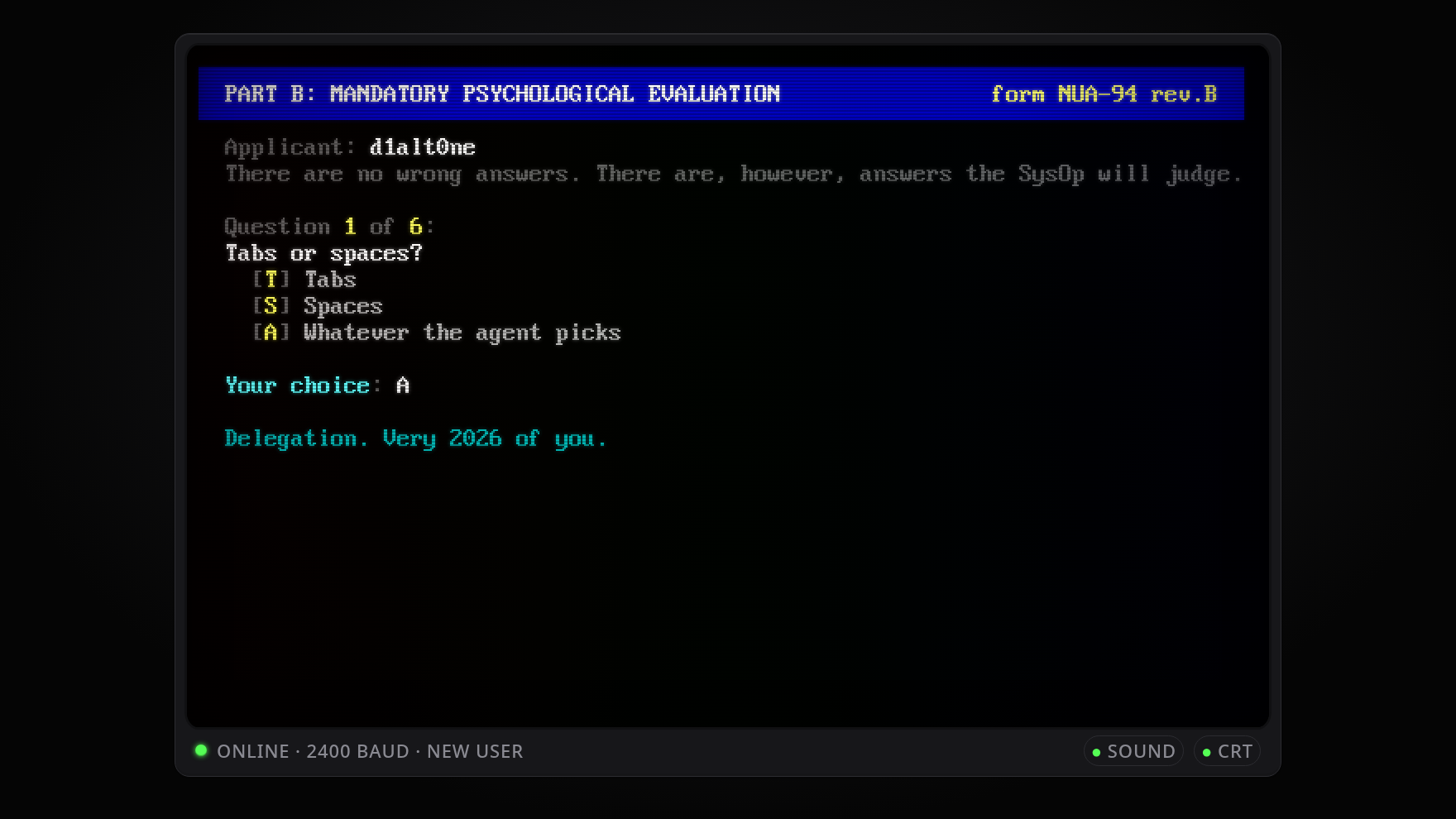This screenshot has height=819, width=1456.
Task: Click the 'Question 1 of 6' line
Action: tap(330, 227)
